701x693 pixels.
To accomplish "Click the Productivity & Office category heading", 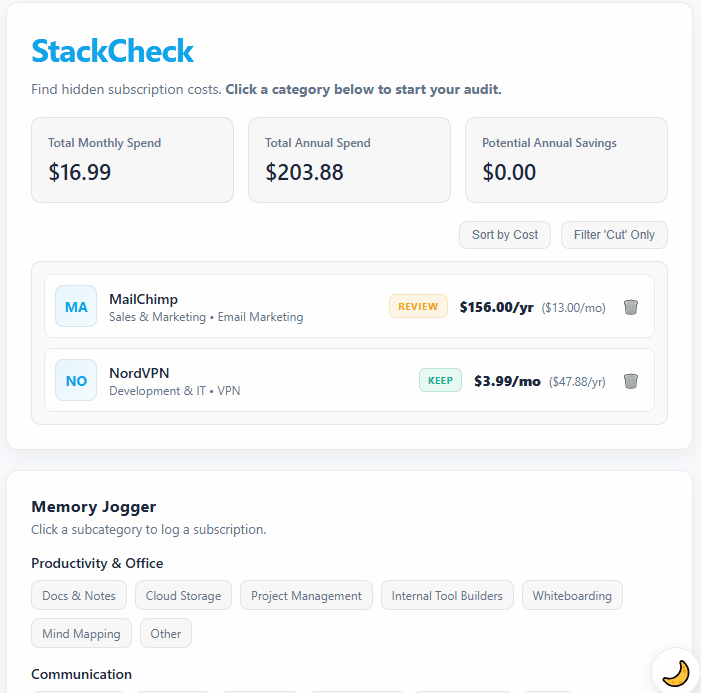I will click(x=97, y=563).
